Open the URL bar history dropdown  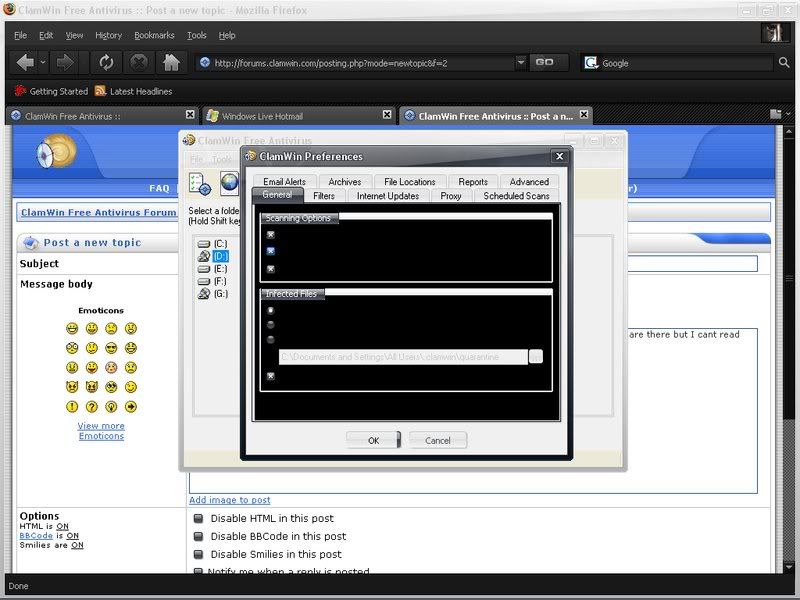point(520,62)
